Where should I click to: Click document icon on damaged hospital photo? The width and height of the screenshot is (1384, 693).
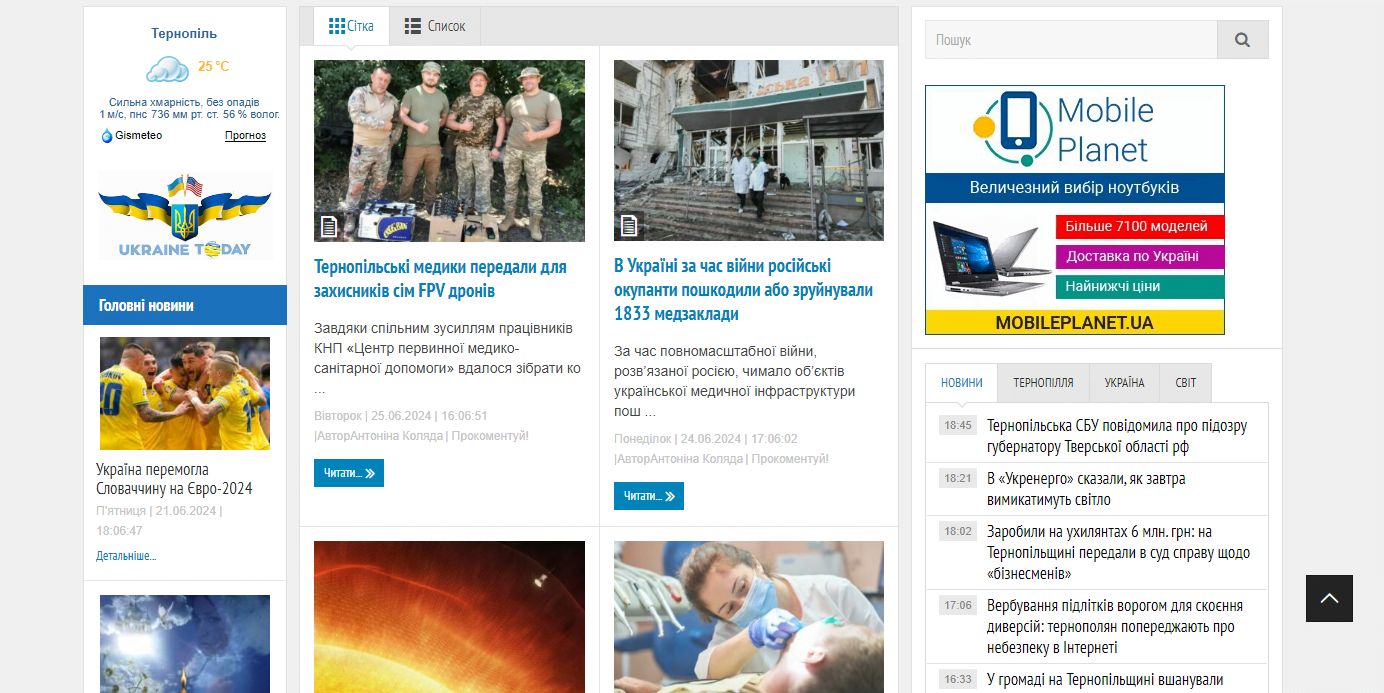pyautogui.click(x=629, y=226)
